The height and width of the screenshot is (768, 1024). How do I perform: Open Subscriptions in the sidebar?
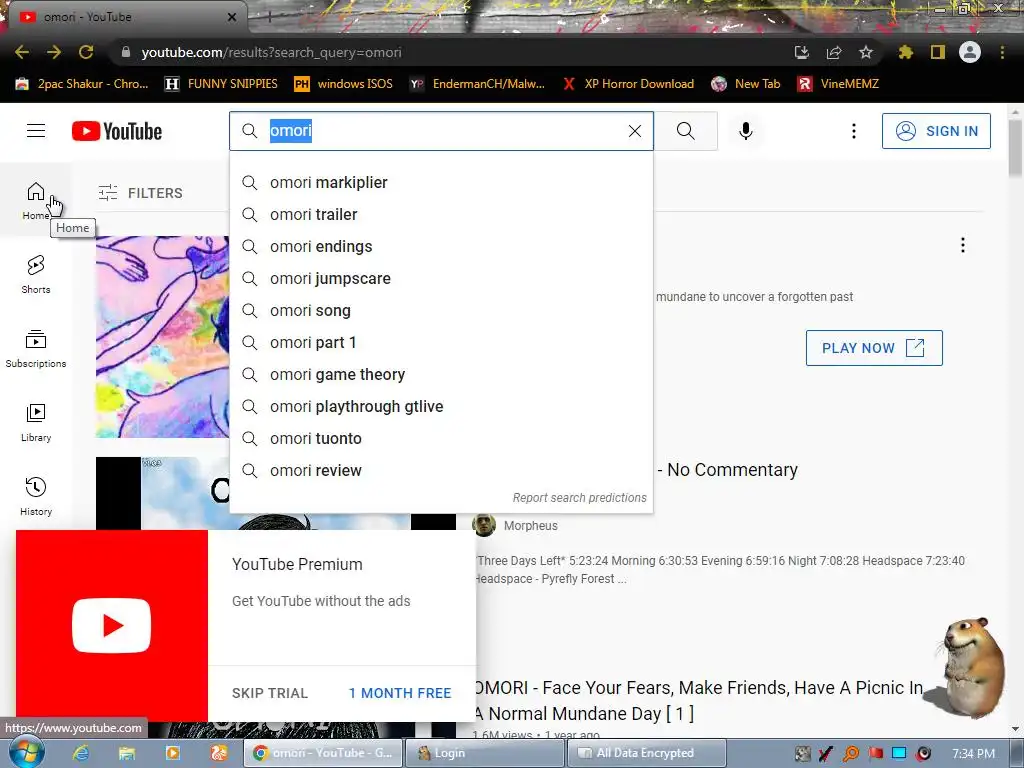click(36, 349)
